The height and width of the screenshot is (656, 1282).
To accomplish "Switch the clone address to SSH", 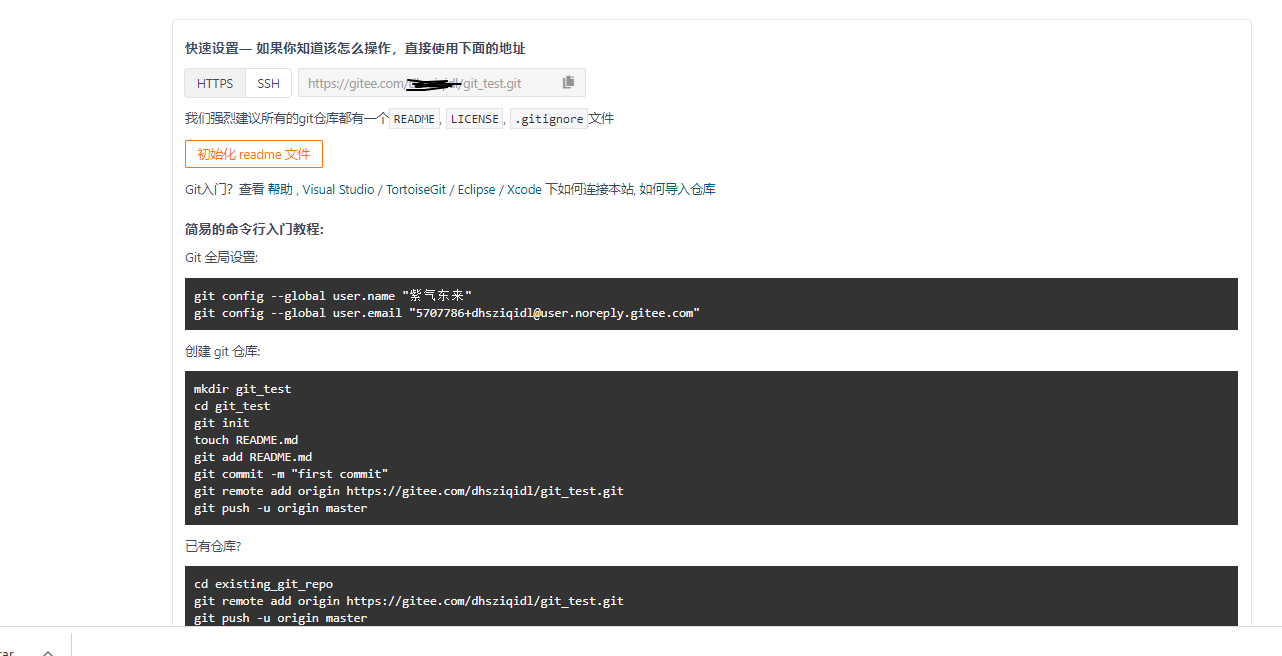I will pos(268,83).
